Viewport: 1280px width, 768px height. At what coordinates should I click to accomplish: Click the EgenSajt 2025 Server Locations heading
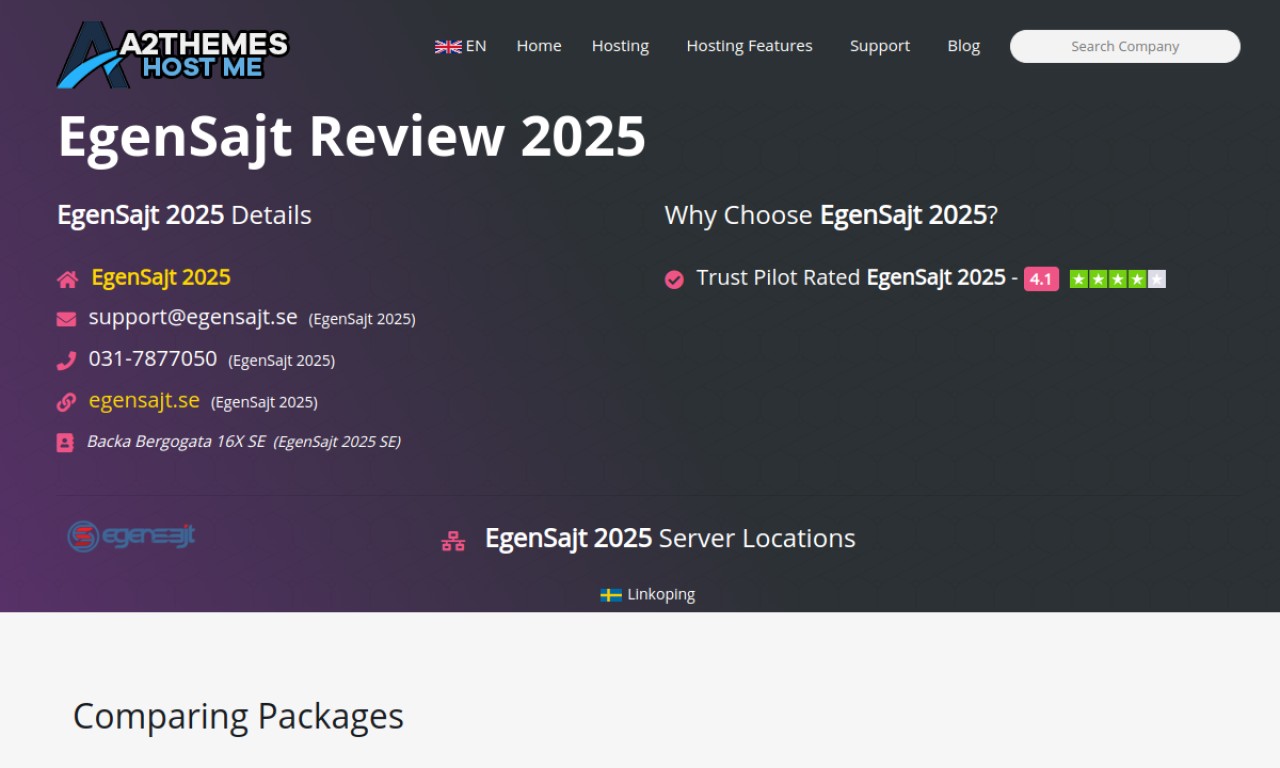pyautogui.click(x=670, y=538)
